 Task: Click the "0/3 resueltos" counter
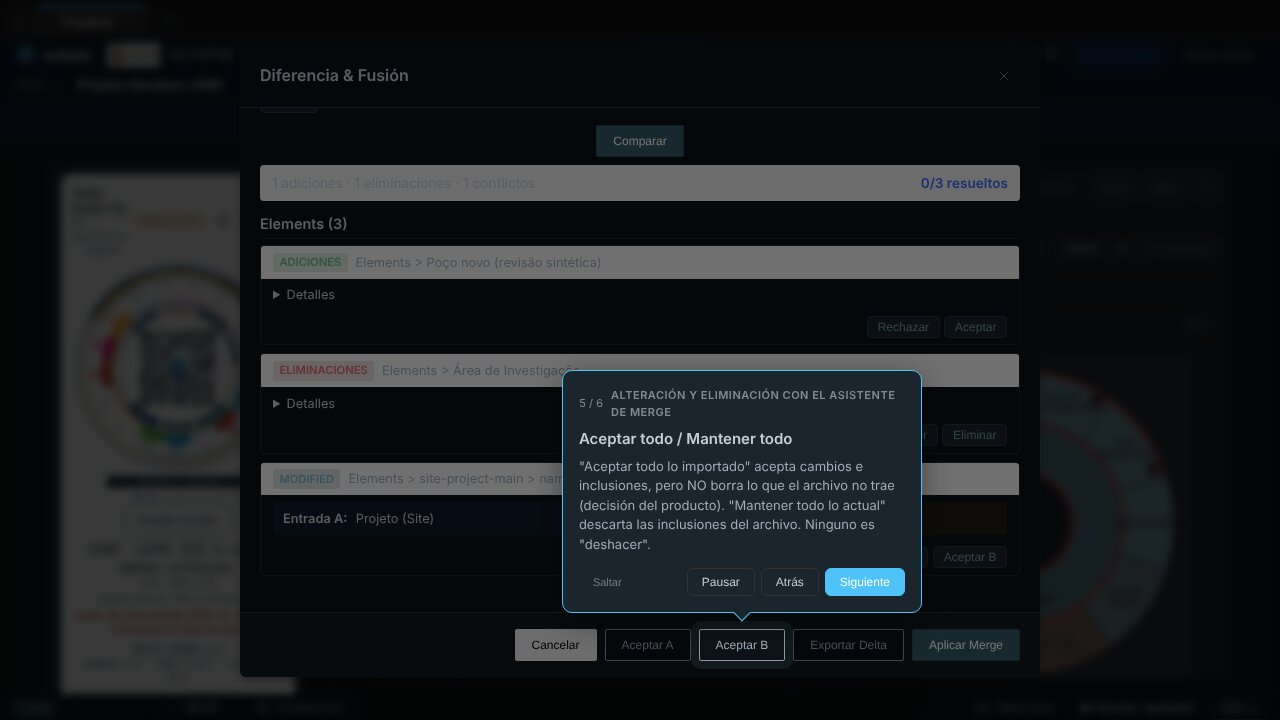click(x=964, y=183)
